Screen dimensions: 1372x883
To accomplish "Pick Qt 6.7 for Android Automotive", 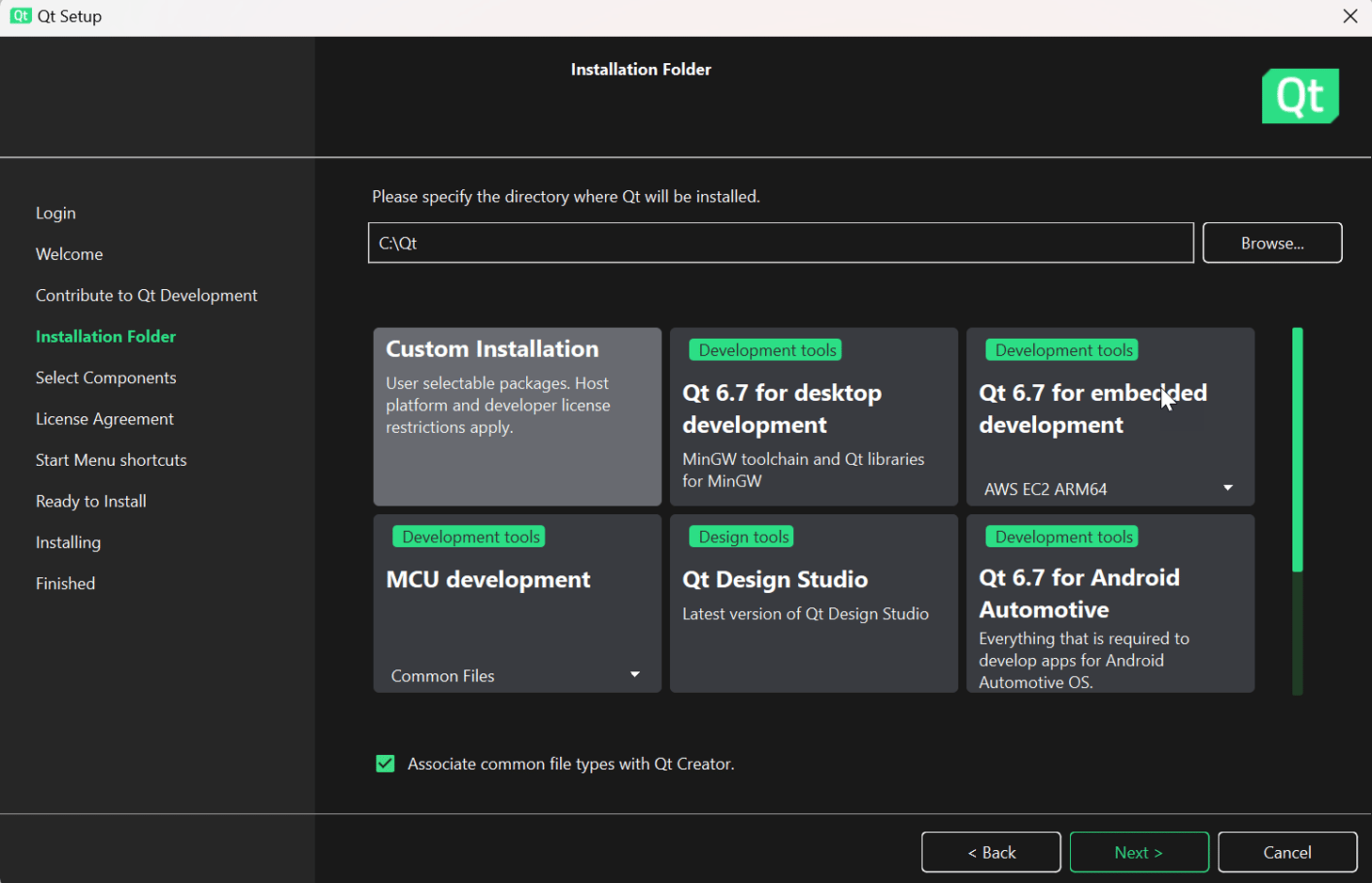I will tap(1109, 602).
